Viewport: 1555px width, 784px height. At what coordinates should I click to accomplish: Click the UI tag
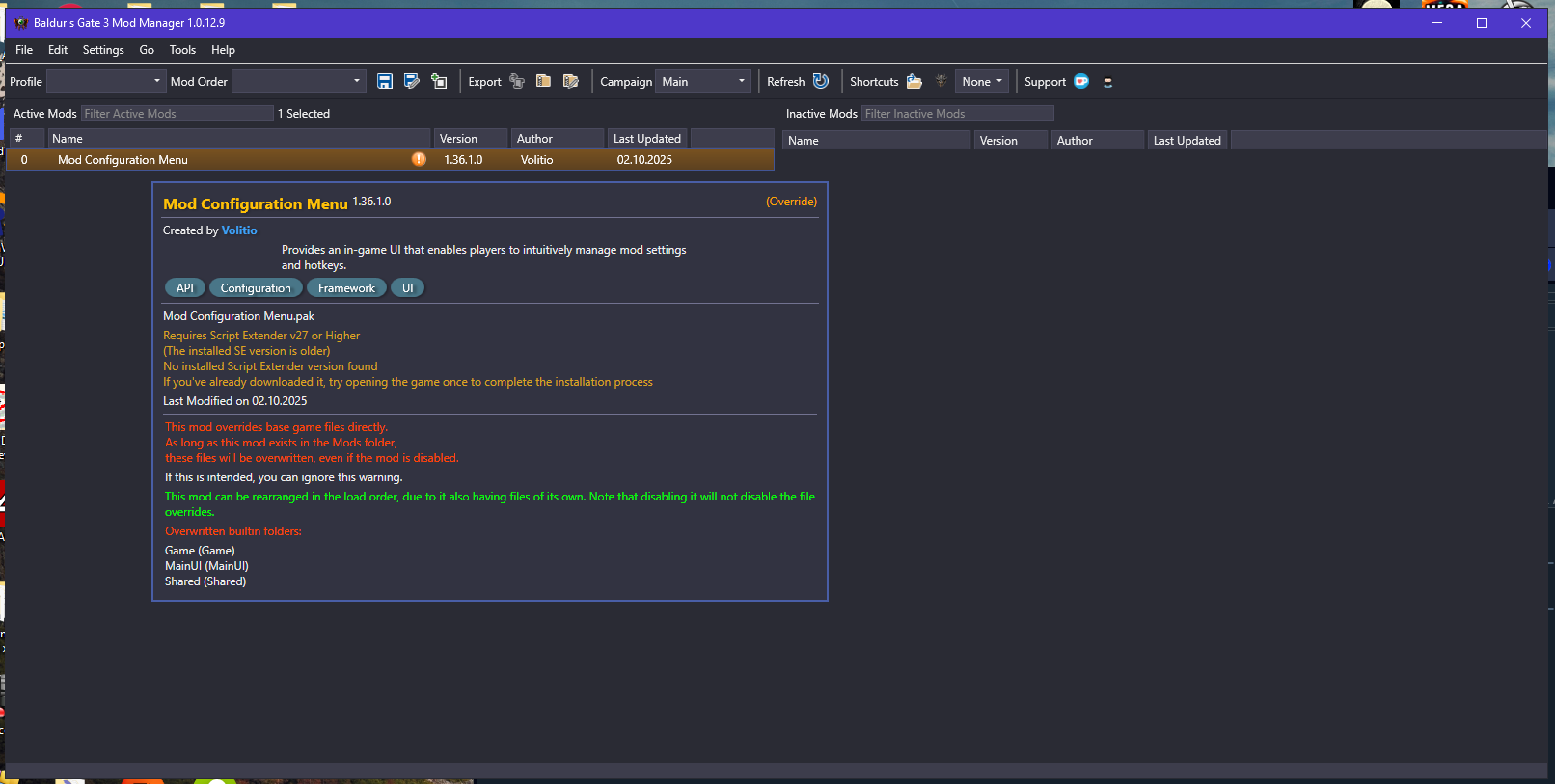pyautogui.click(x=408, y=287)
